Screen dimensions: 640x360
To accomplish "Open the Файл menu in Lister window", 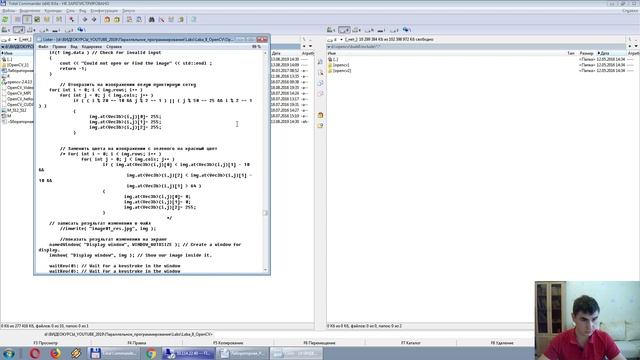I will [x=43, y=47].
